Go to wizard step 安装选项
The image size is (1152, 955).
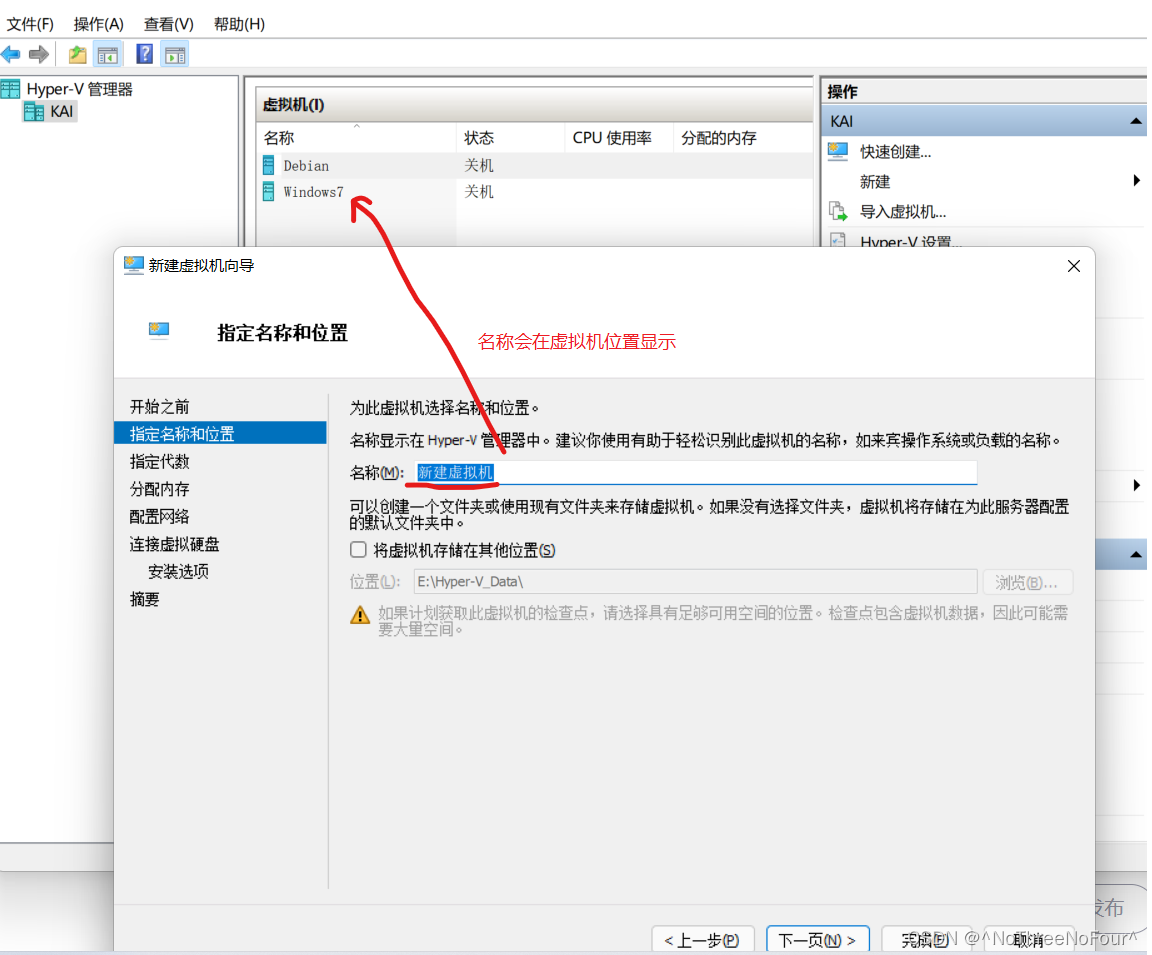[179, 572]
